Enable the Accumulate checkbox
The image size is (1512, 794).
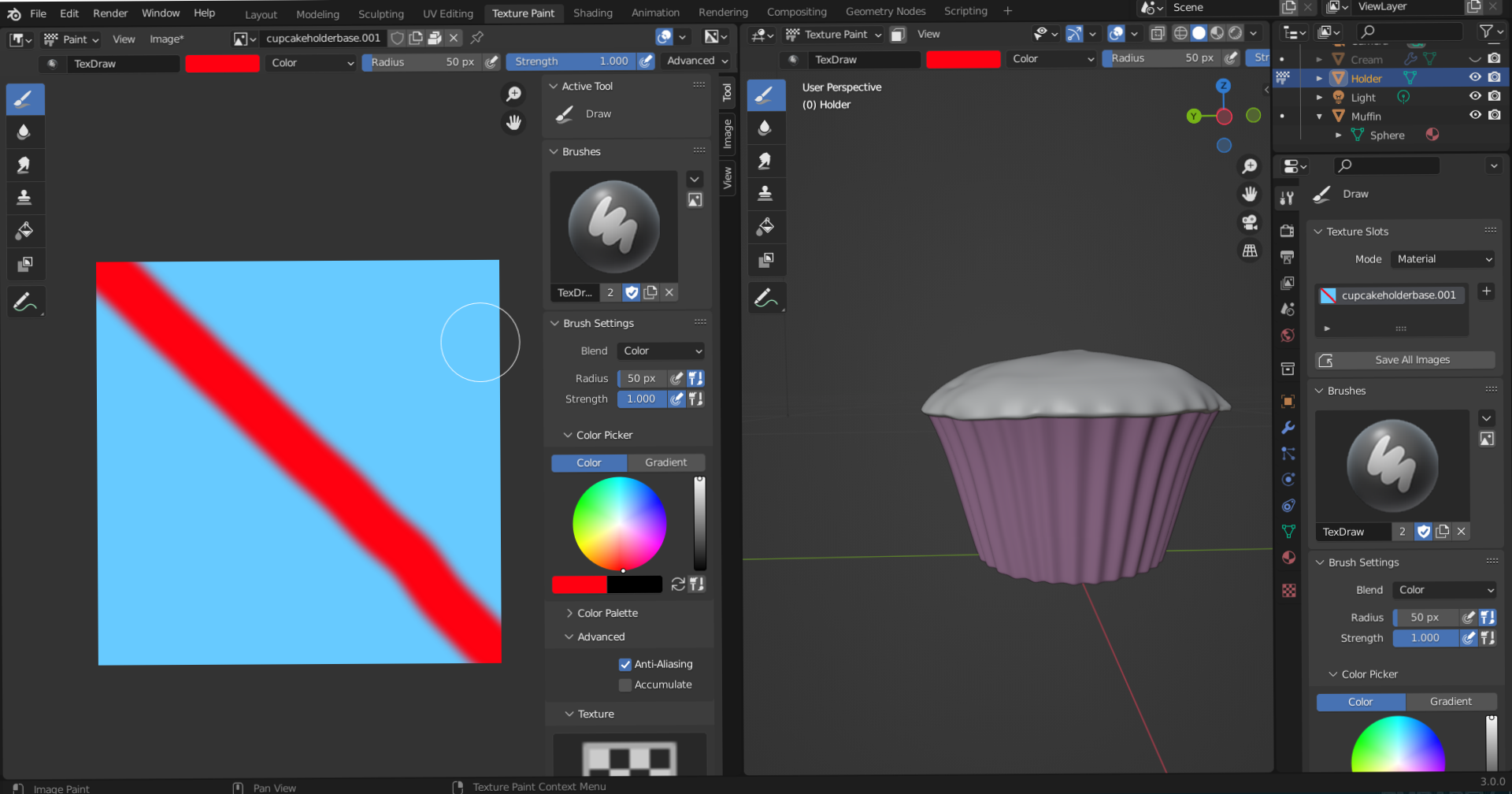point(625,685)
